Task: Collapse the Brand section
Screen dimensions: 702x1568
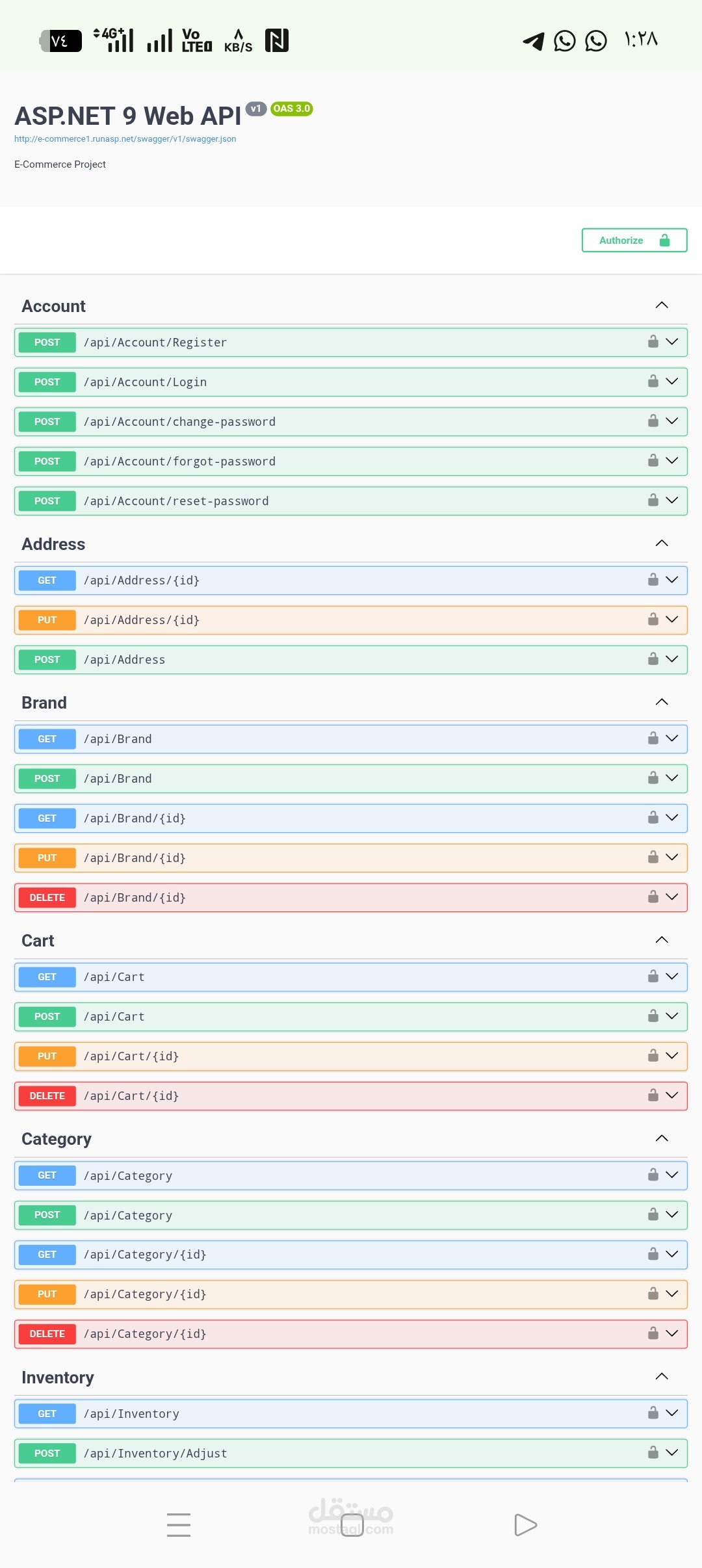Action: coord(662,701)
